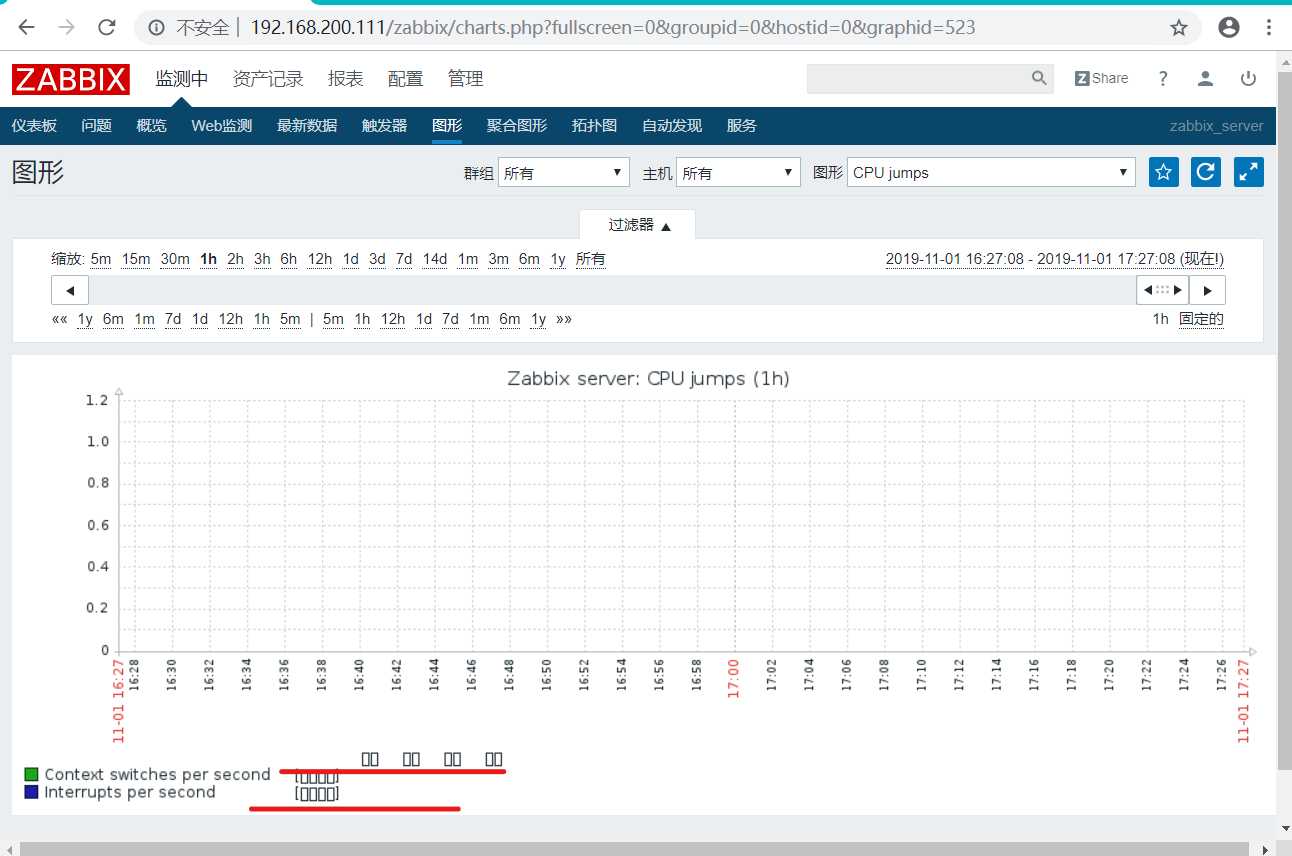The width and height of the screenshot is (1292, 856).
Task: Click the logout power icon
Action: coord(1248,78)
